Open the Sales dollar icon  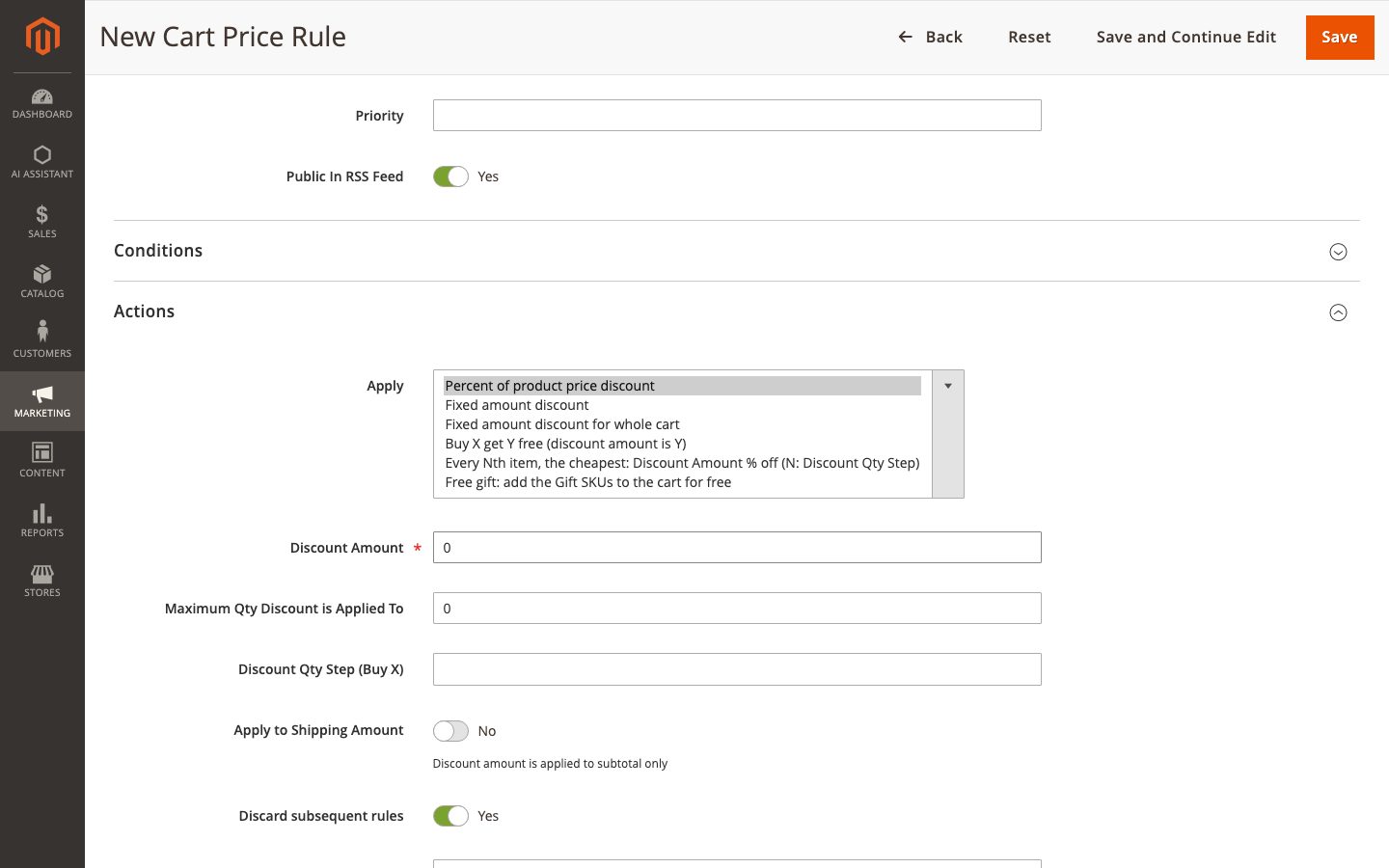click(42, 214)
